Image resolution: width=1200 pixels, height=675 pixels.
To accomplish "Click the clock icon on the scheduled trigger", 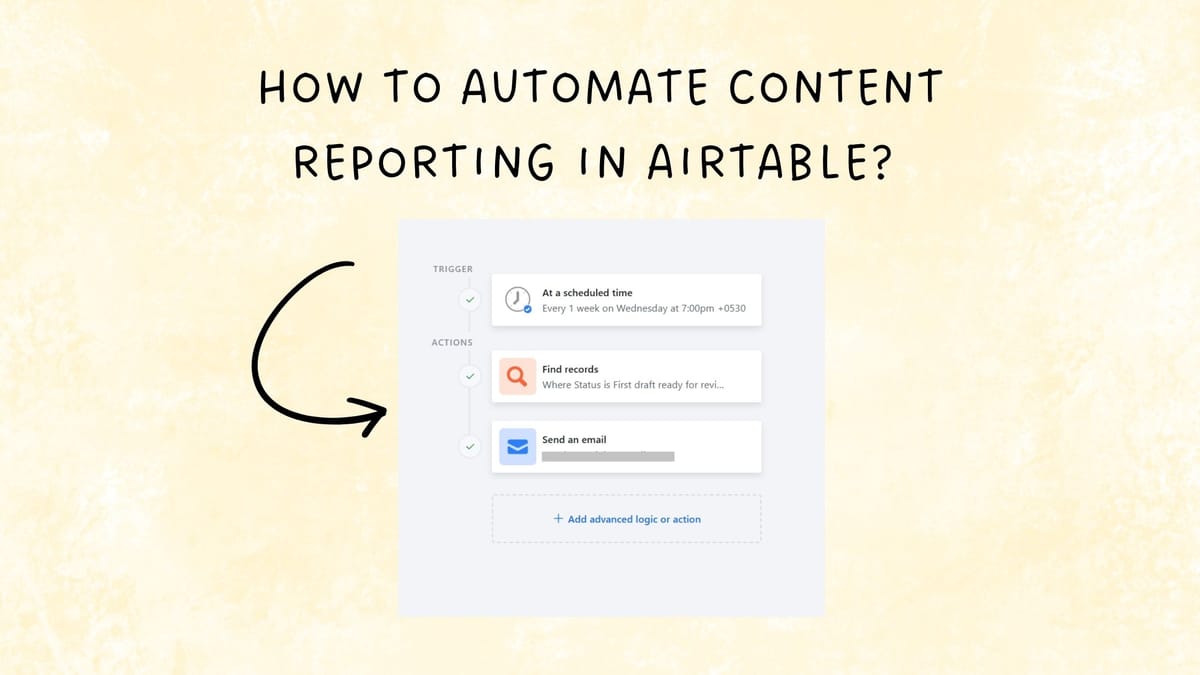I will pyautogui.click(x=517, y=299).
